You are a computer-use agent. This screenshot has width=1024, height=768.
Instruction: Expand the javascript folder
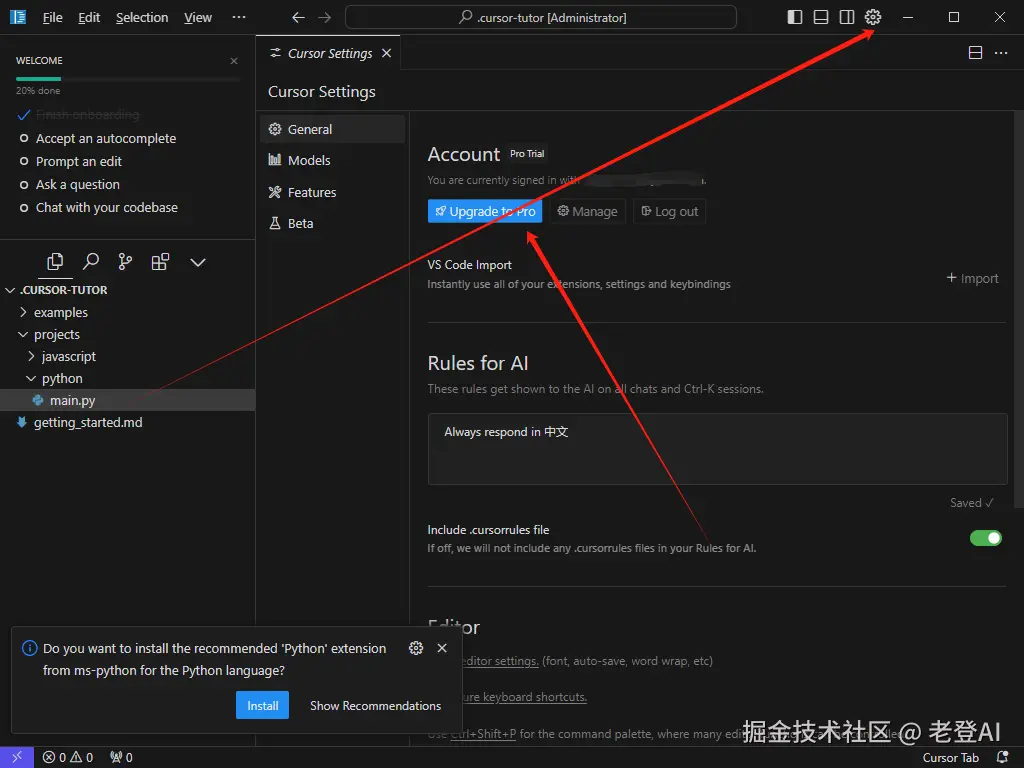[127, 357]
